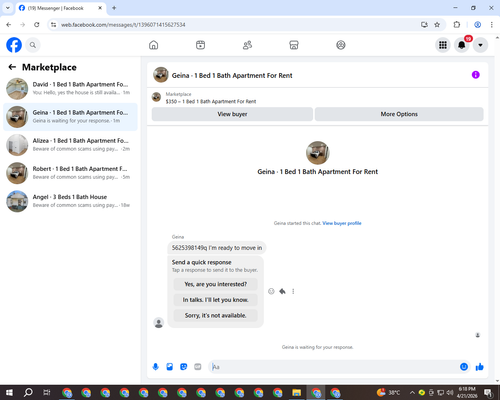Send quick reply 'In talks. I'll let you know.'

216,300
